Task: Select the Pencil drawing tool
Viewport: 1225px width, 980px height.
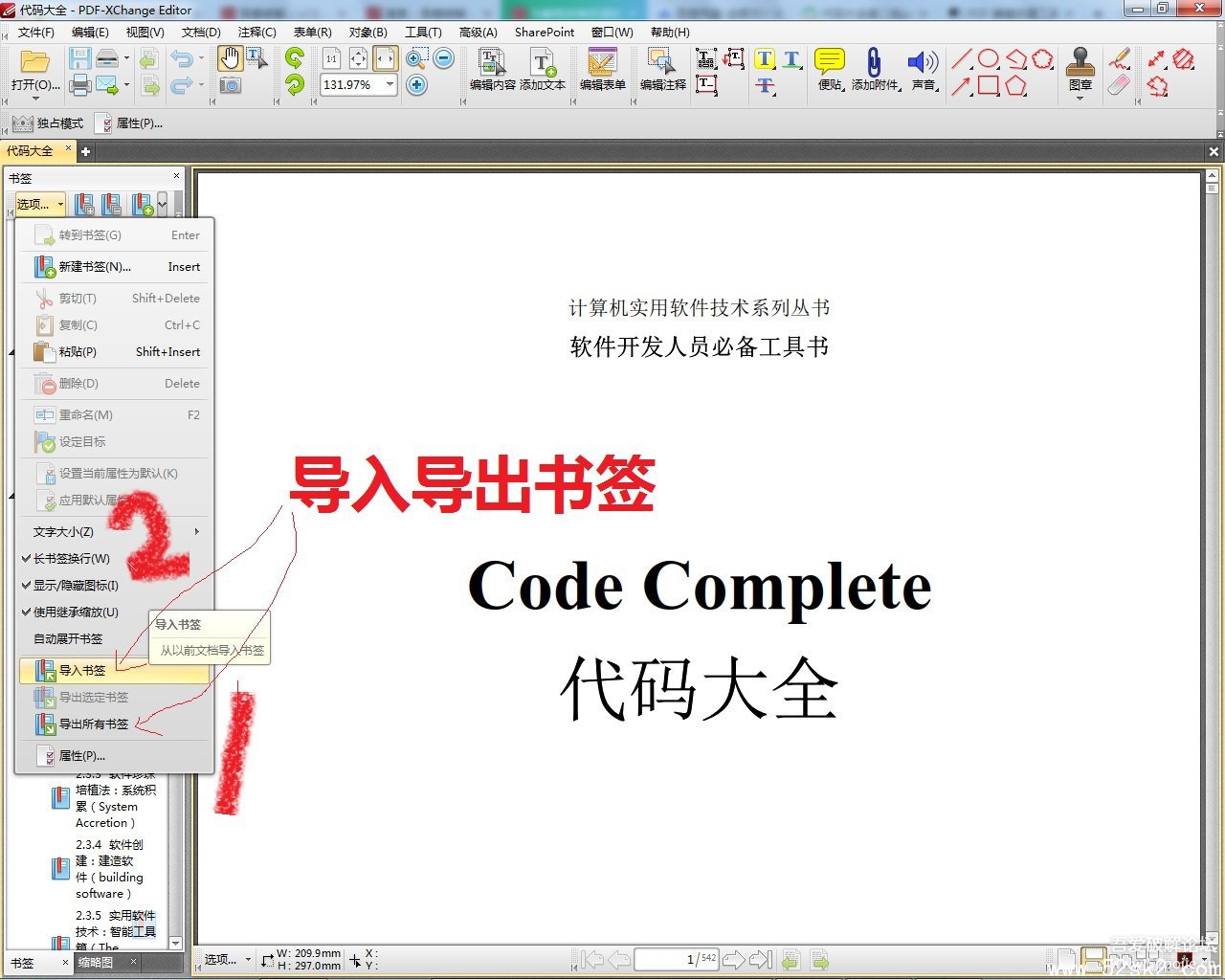Action: click(x=1119, y=59)
